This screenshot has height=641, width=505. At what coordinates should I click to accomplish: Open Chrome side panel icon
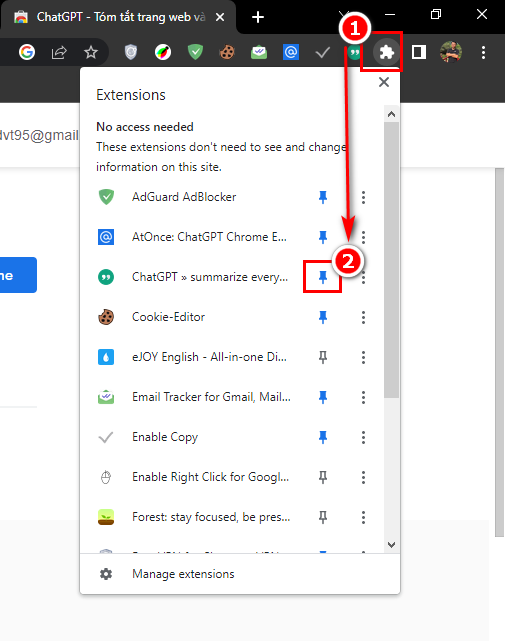pos(419,52)
